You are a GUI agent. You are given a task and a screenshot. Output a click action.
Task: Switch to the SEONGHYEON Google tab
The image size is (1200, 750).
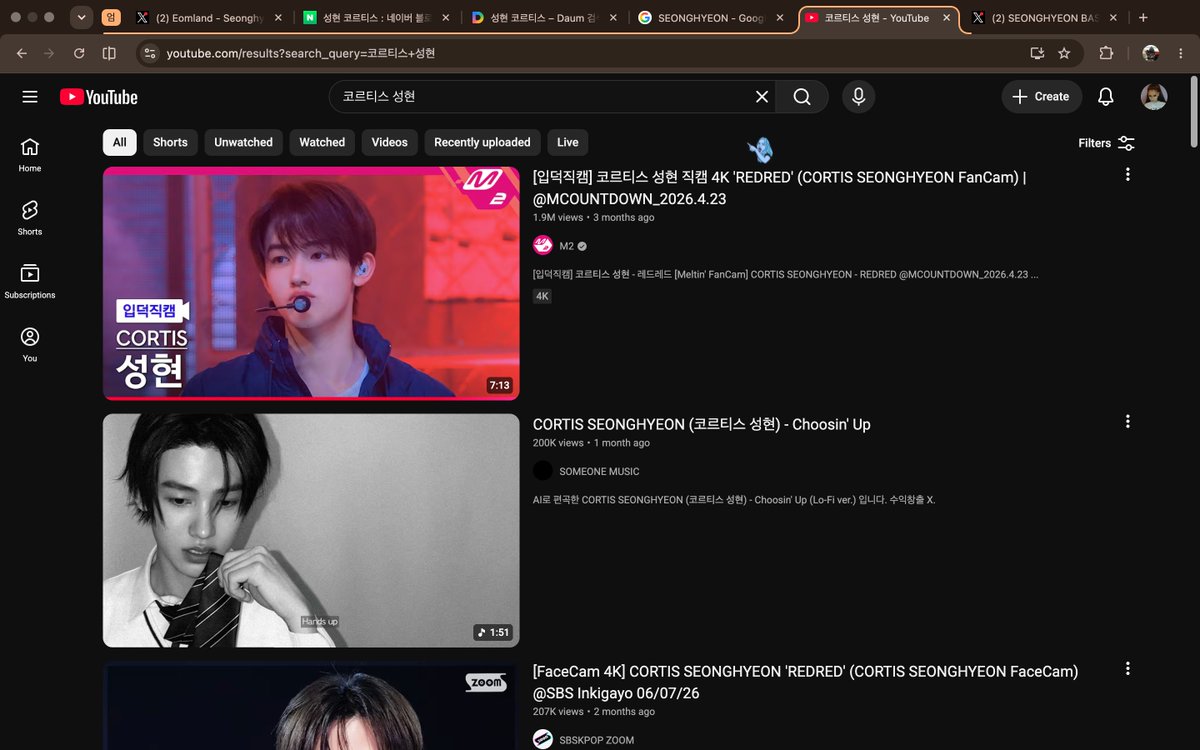pyautogui.click(x=713, y=18)
